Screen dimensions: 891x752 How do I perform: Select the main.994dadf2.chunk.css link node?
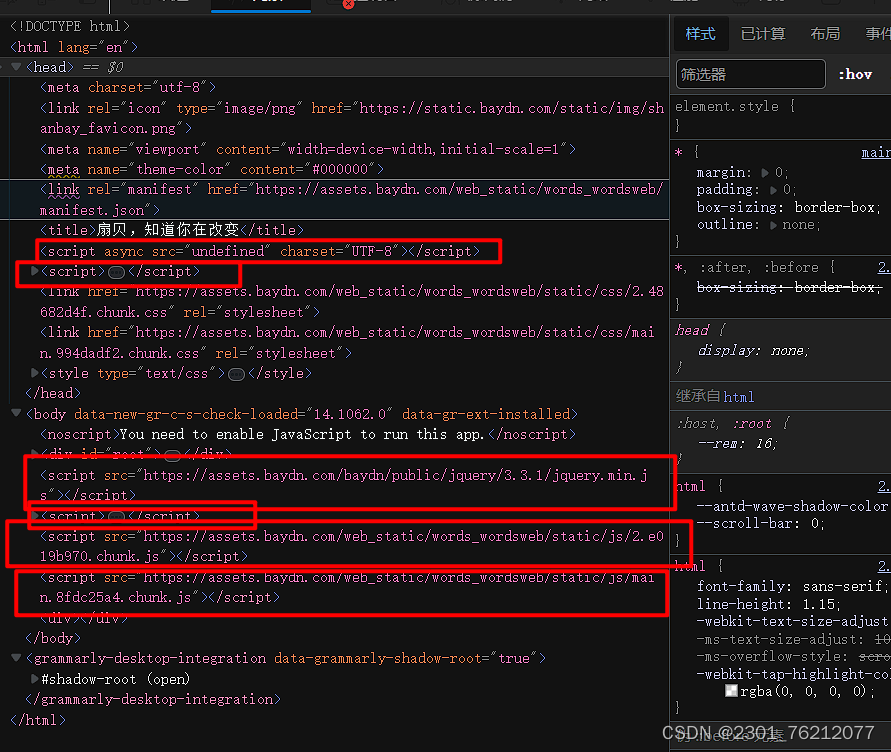[347, 342]
